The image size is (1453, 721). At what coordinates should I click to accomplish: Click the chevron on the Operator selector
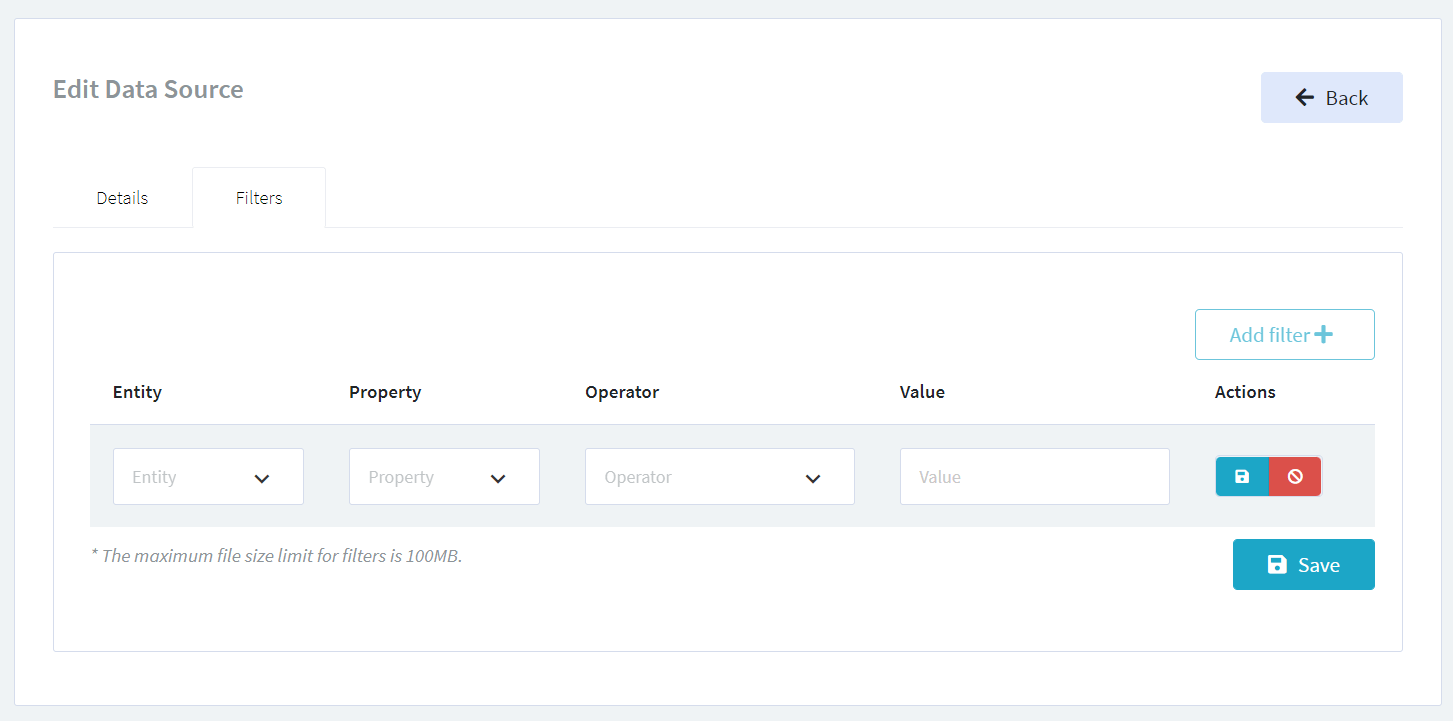tap(812, 478)
